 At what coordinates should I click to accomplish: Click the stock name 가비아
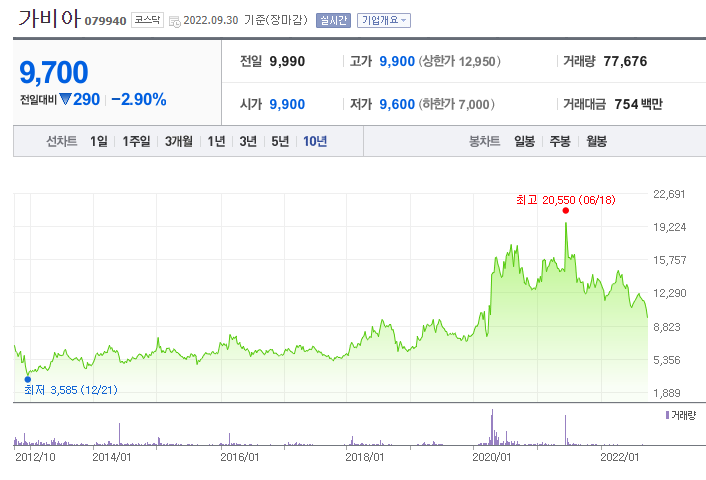[49, 19]
